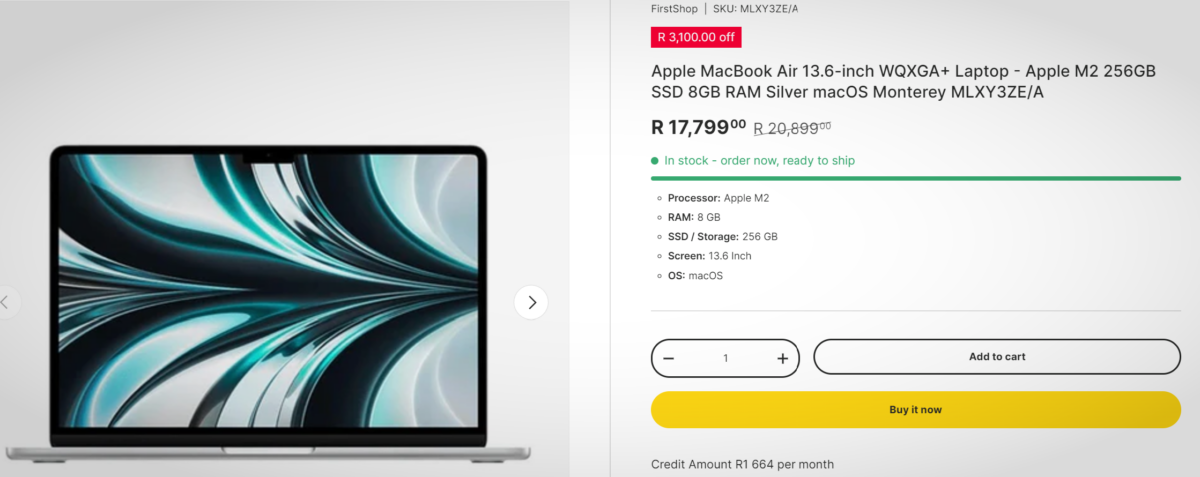Open the MacBook Air product image
The width and height of the screenshot is (1200, 477).
click(270, 300)
